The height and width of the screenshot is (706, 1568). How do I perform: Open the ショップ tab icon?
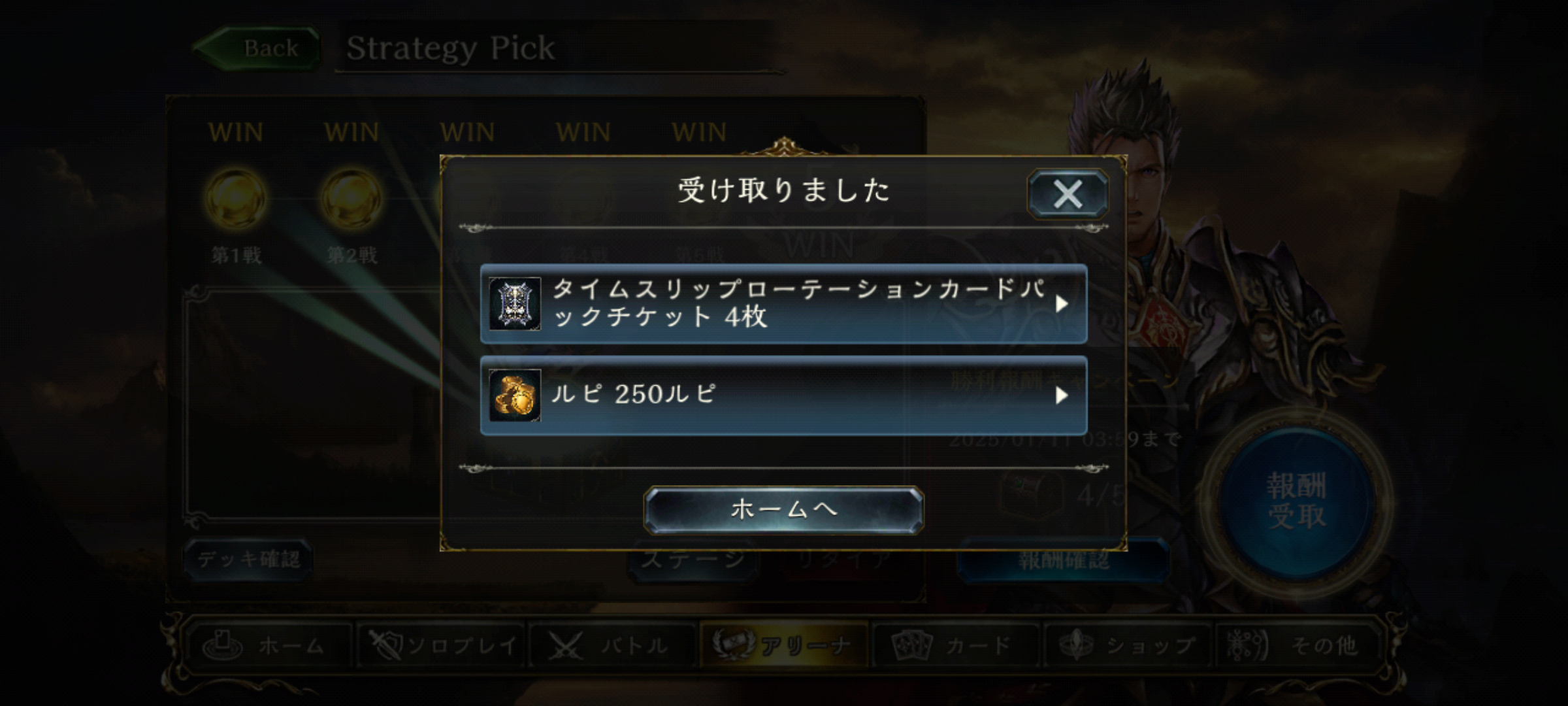point(1075,645)
